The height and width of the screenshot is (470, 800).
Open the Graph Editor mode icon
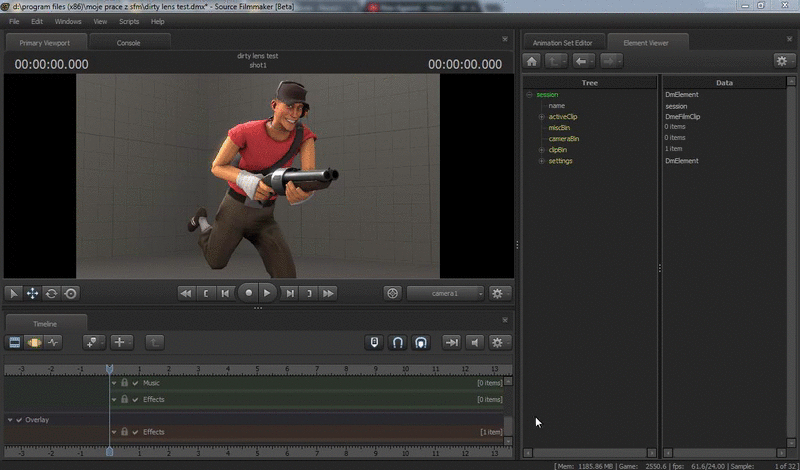53,342
